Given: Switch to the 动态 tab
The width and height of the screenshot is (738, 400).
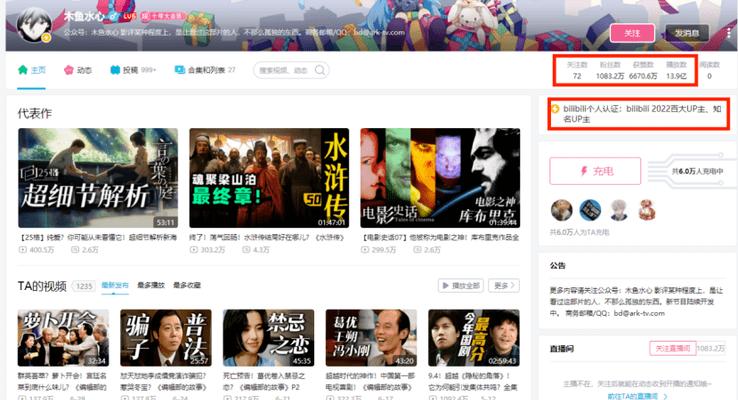Looking at the screenshot, I should [x=78, y=70].
